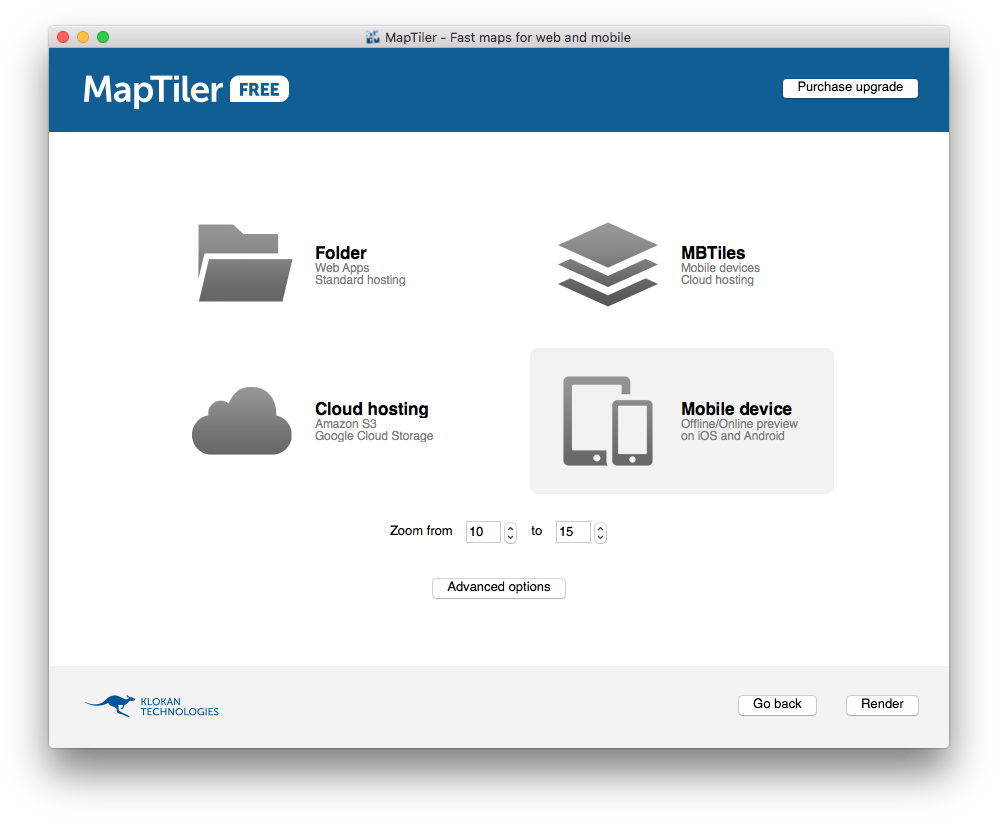Increase the zoom 'to' value
Viewport: 997px width, 821px height.
click(x=600, y=527)
